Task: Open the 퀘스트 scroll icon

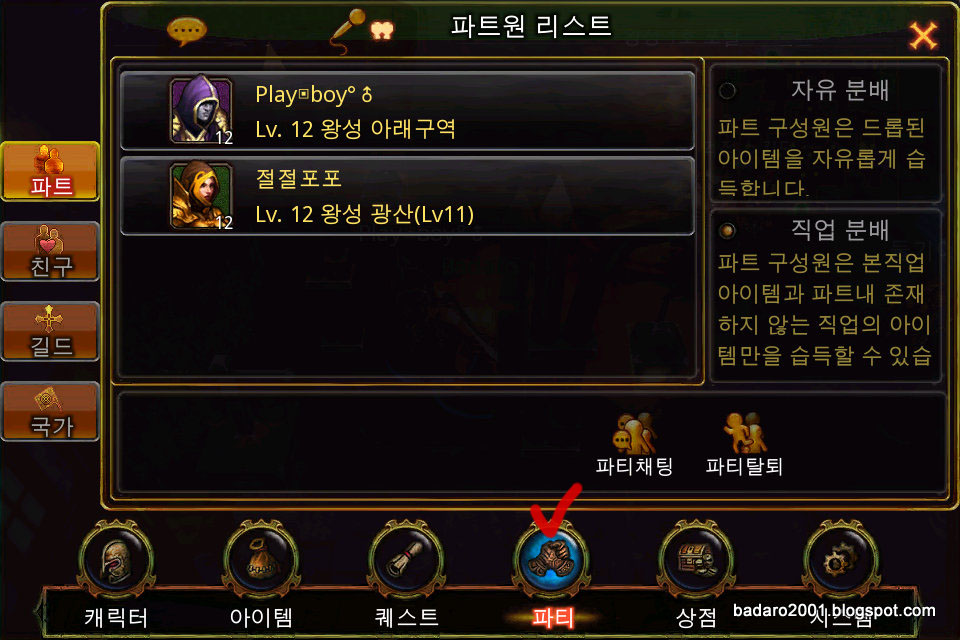Action: pyautogui.click(x=406, y=559)
